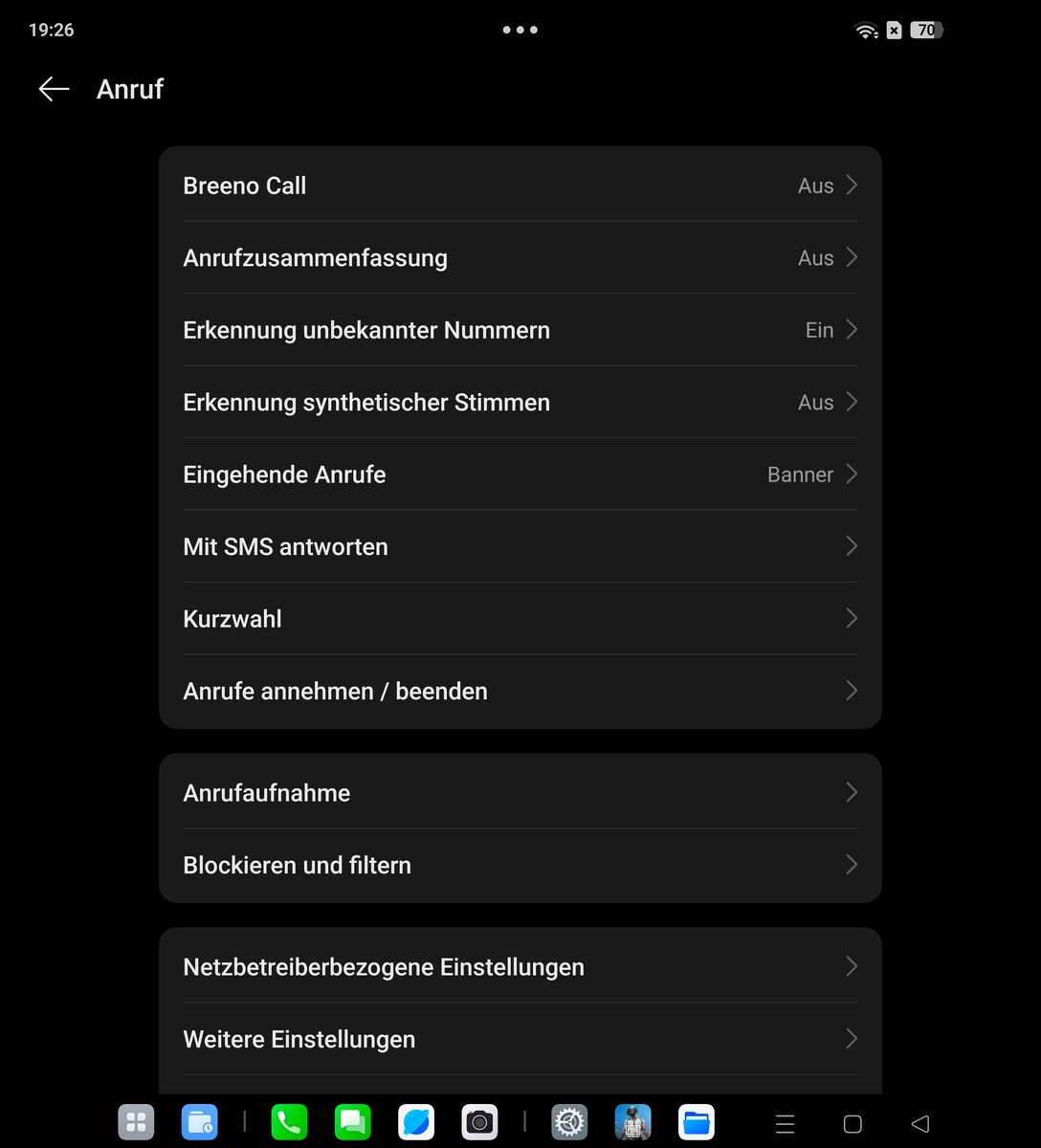Open Mit SMS antworten
Image resolution: width=1041 pixels, height=1148 pixels.
[520, 546]
